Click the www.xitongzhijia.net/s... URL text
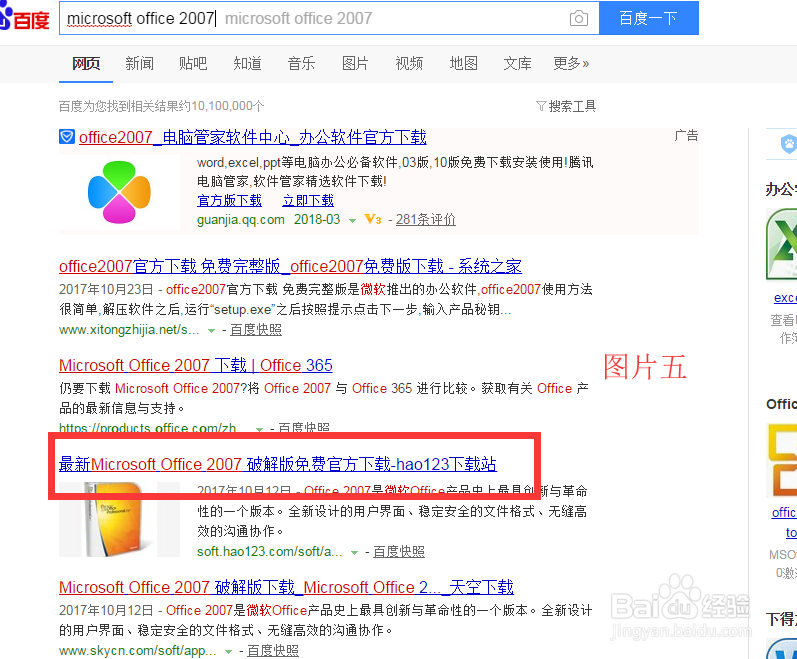The height and width of the screenshot is (659, 797). (x=129, y=330)
